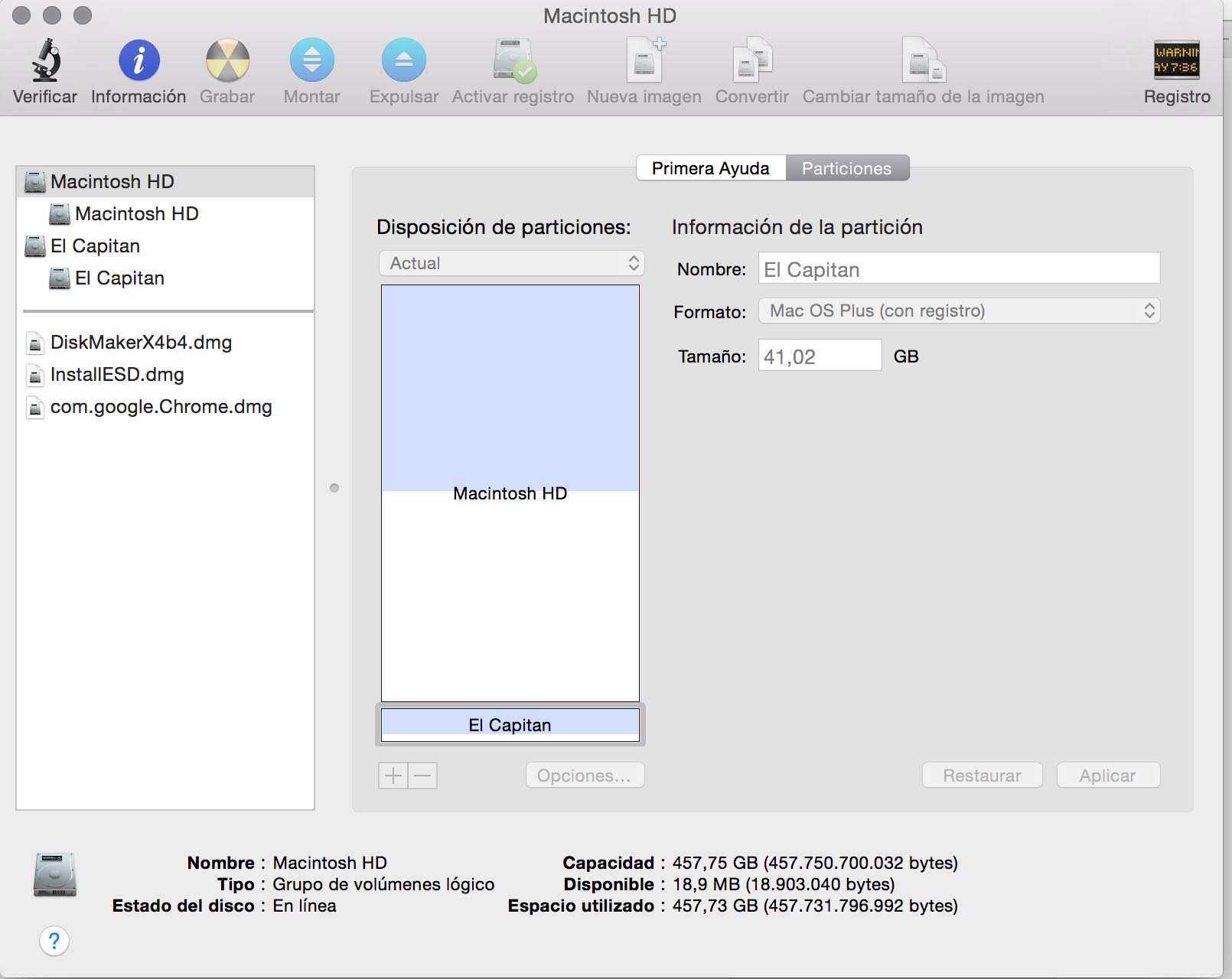
Task: Switch to the Primera Ayuda tab
Action: click(710, 168)
